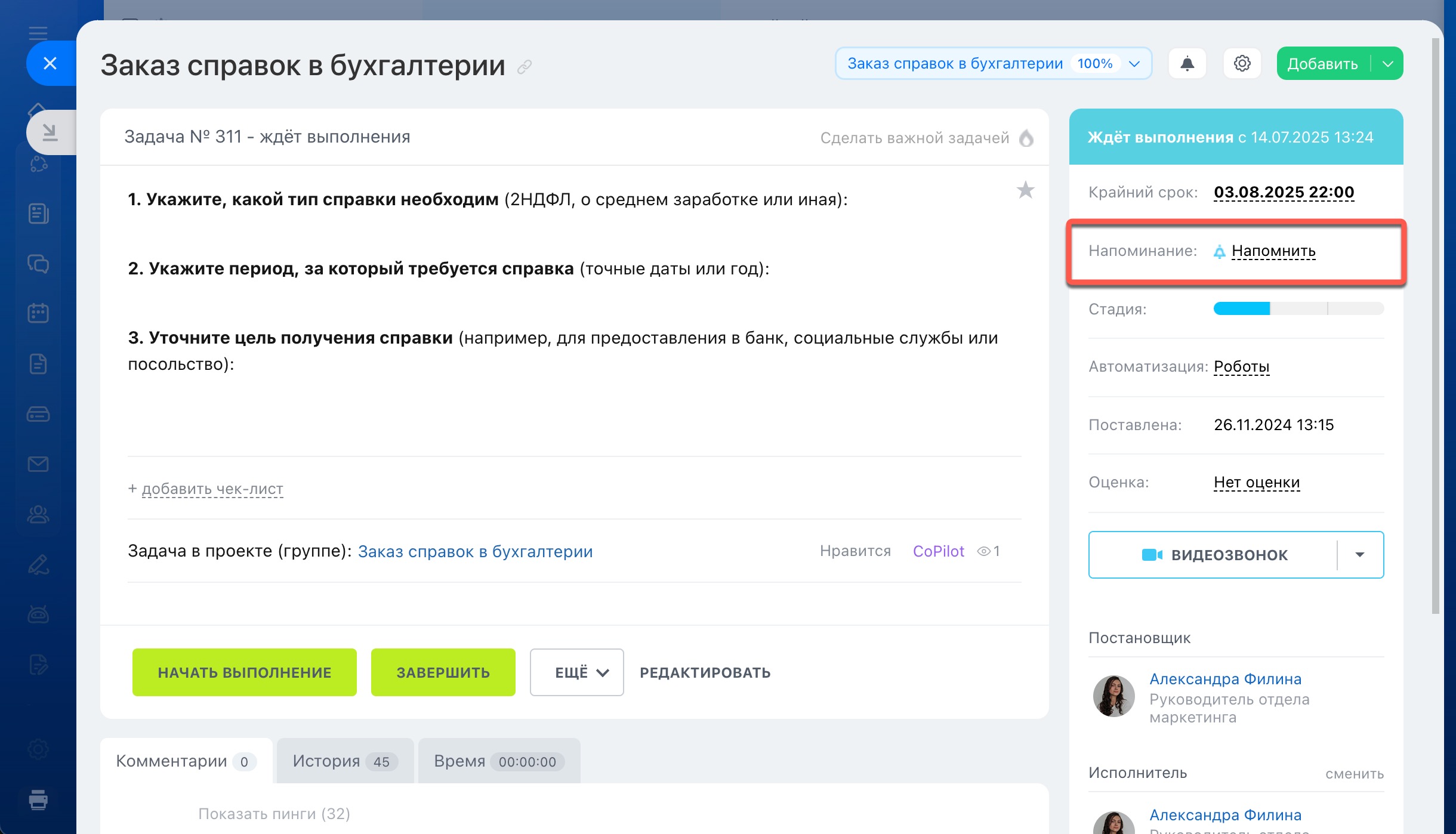Open the news feed icon in the sidebar
Image resolution: width=1456 pixels, height=834 pixels.
(38, 214)
